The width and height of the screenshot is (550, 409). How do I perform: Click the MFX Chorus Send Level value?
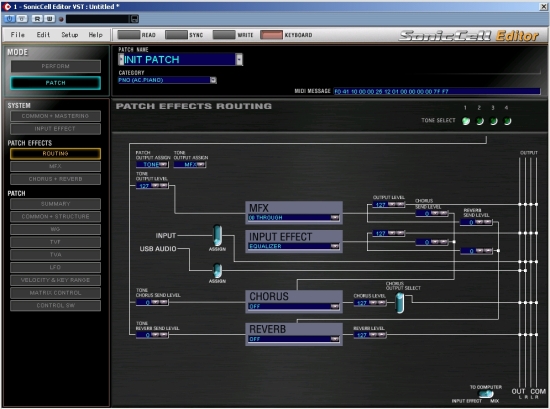(424, 213)
